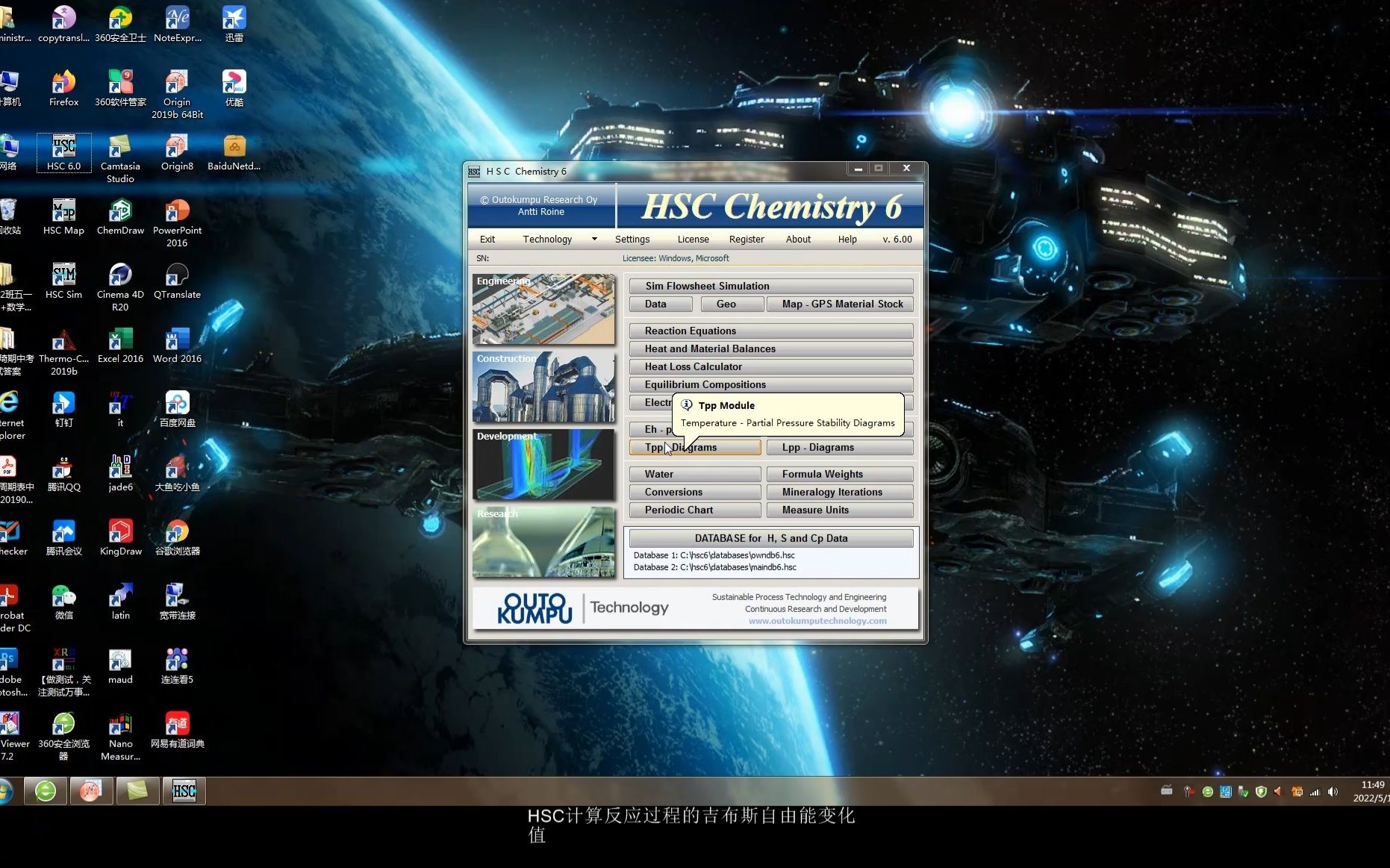Select the 微信 desktop icon

click(x=63, y=602)
